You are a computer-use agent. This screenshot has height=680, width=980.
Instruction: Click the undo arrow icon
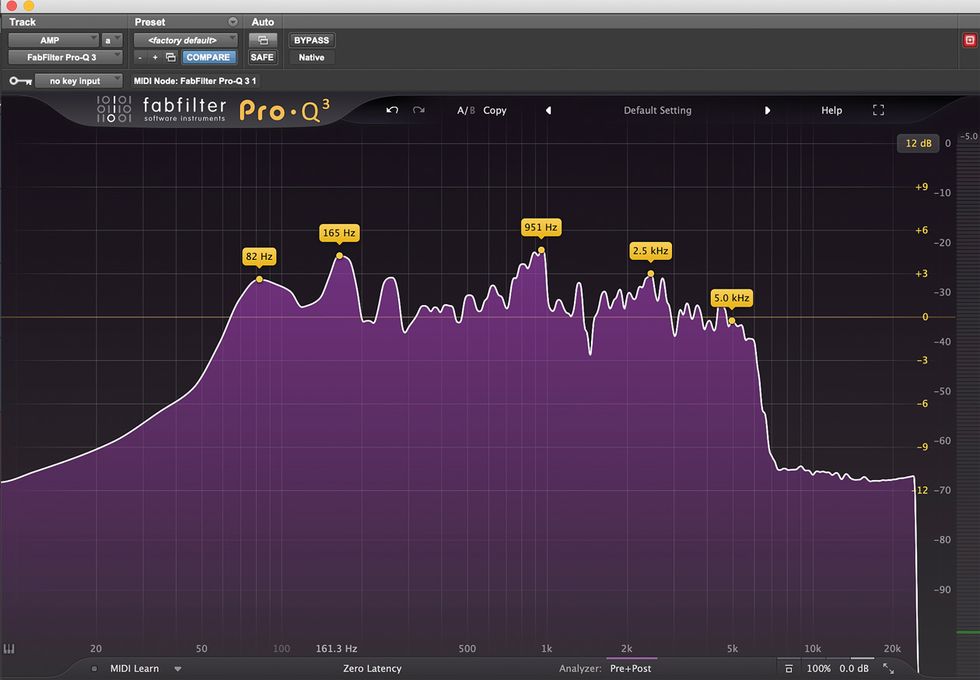point(392,110)
